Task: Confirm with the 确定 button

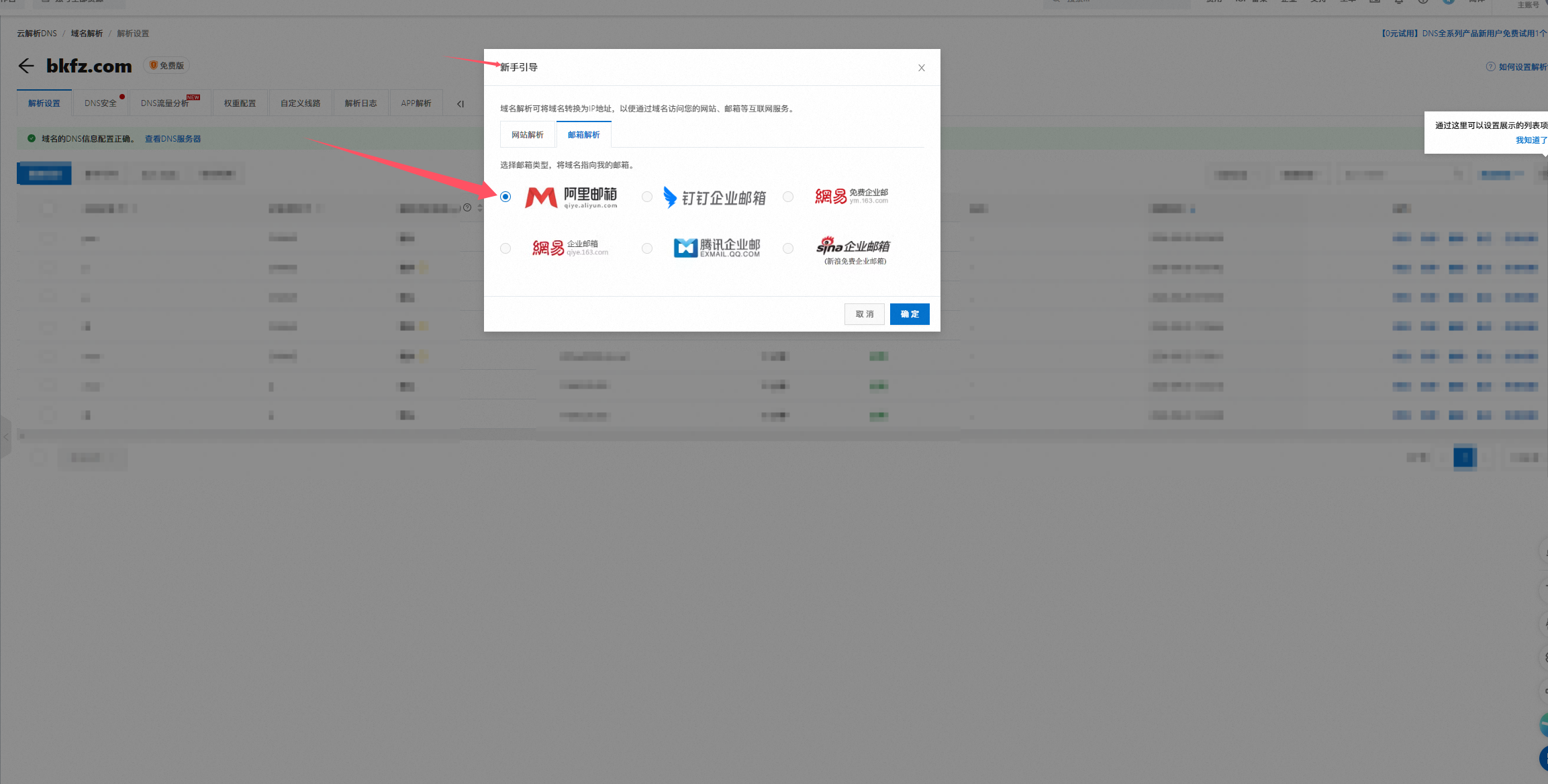Action: (x=910, y=314)
